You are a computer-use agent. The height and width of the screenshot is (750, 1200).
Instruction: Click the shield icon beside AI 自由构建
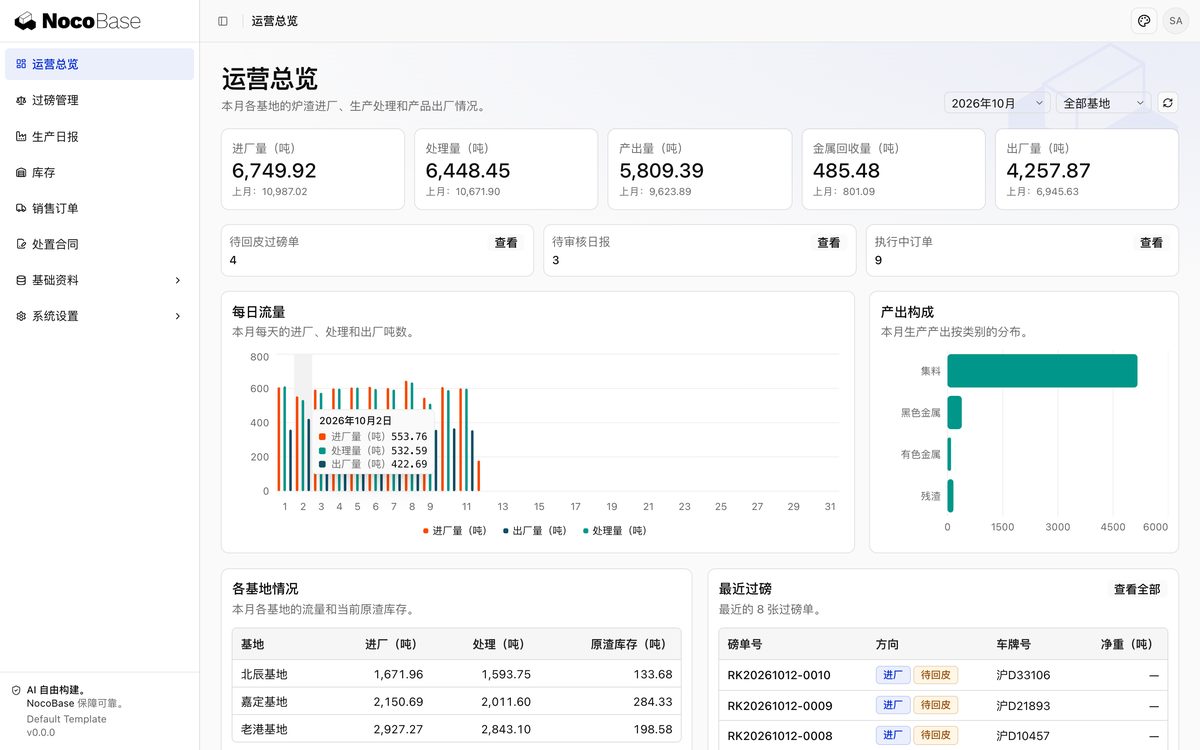16,690
